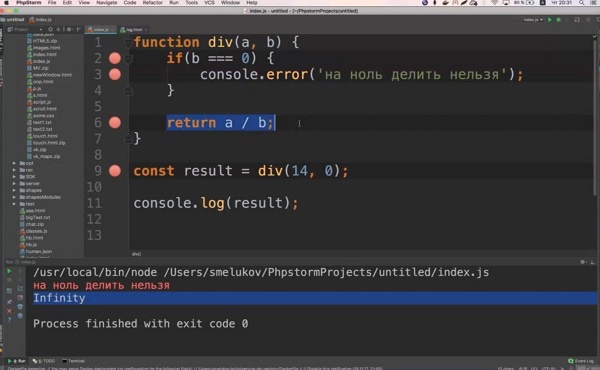Remove the breakpoint on line 3
Screen dimensions: 600x370
(115, 74)
